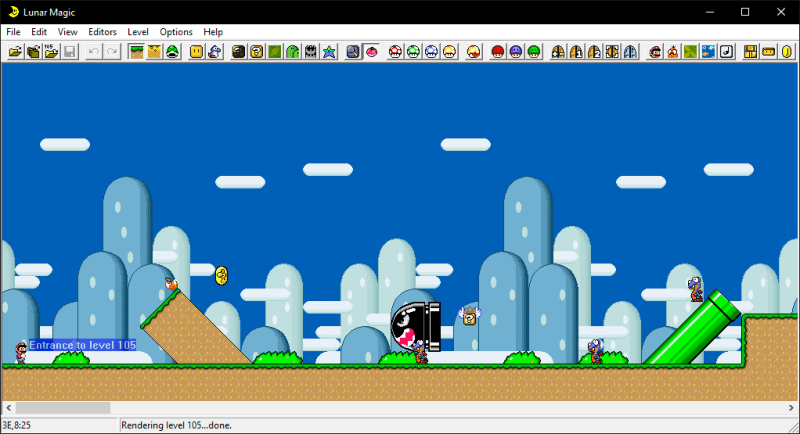Click 'Rendering level 105...done.' status text
The height and width of the screenshot is (434, 800).
click(177, 425)
